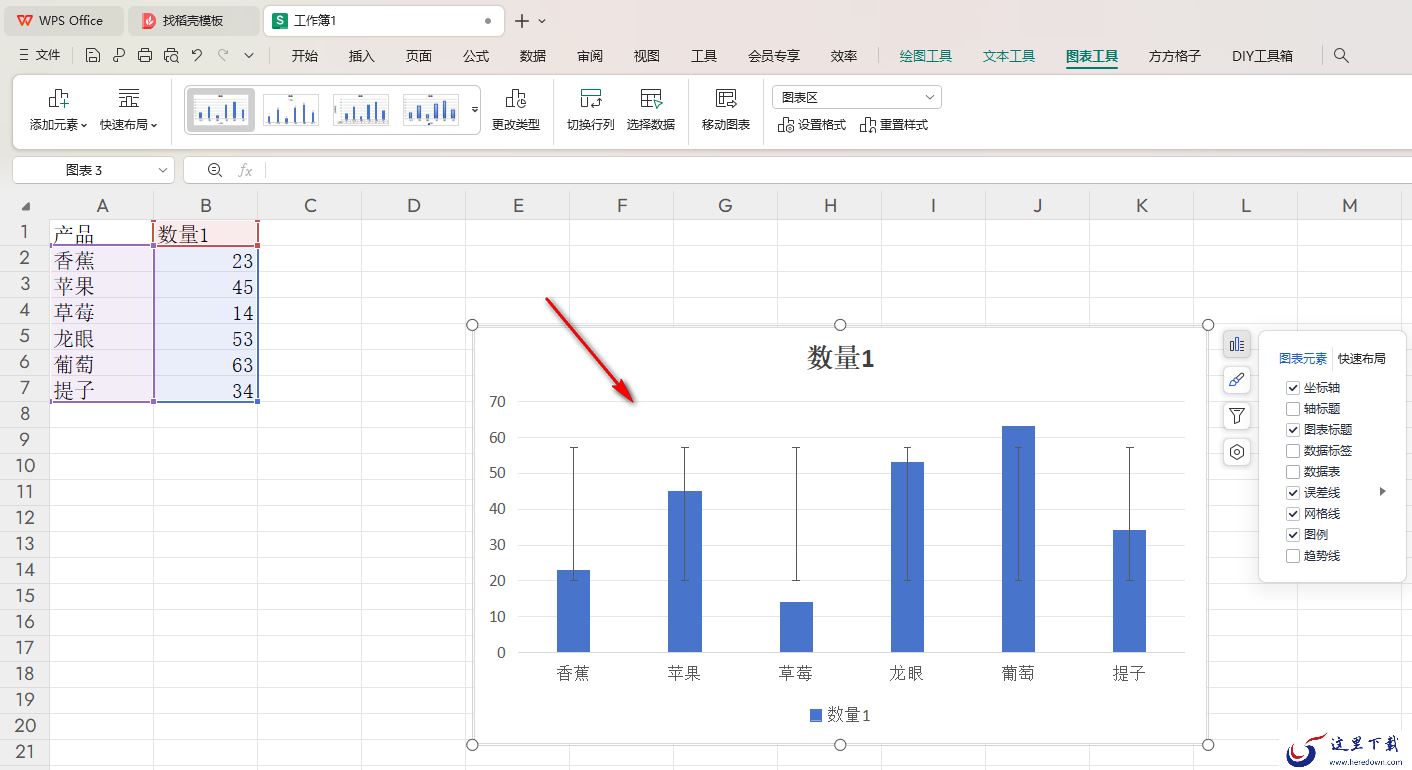Image resolution: width=1412 pixels, height=770 pixels.
Task: Add a new document tab with plus
Action: (521, 20)
